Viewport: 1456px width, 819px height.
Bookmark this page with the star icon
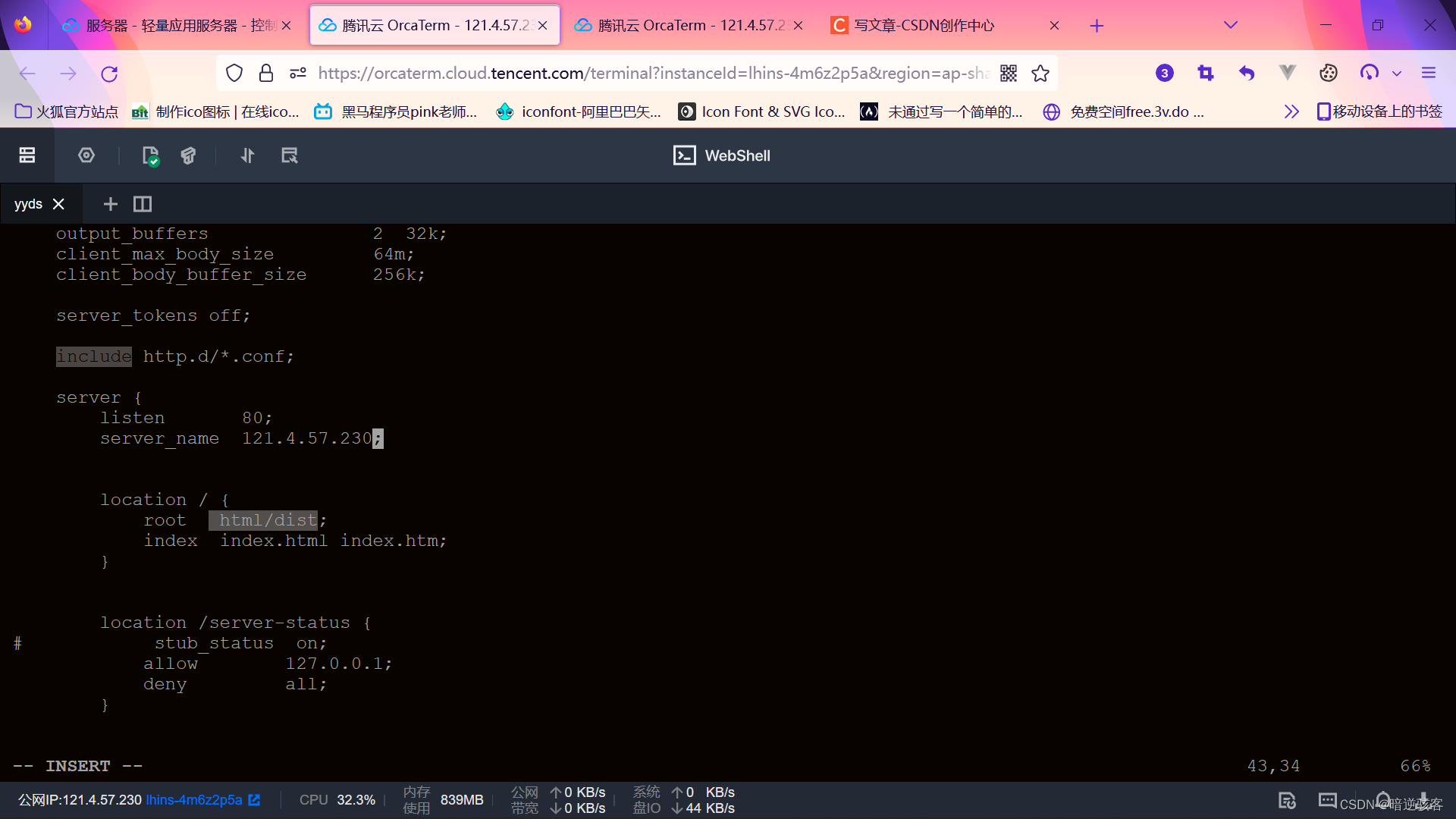coord(1040,74)
